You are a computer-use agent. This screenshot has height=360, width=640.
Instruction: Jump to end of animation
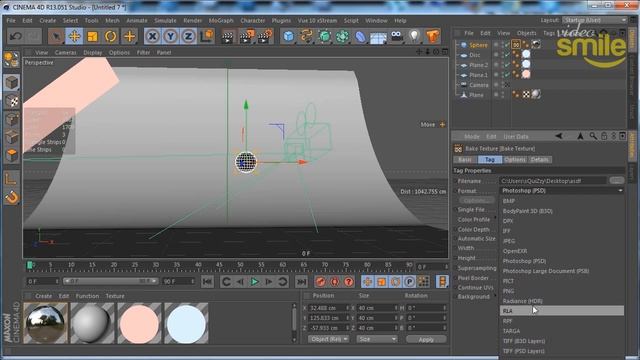point(301,281)
